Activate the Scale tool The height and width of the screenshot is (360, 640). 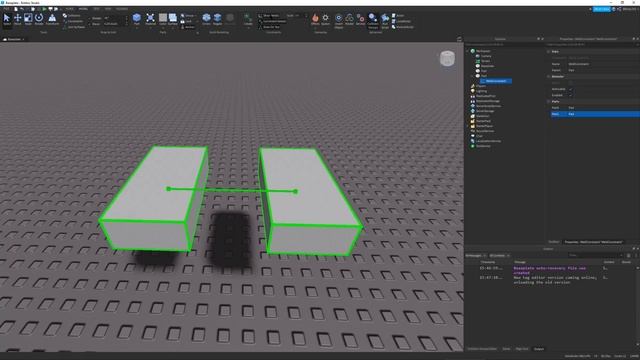click(28, 19)
